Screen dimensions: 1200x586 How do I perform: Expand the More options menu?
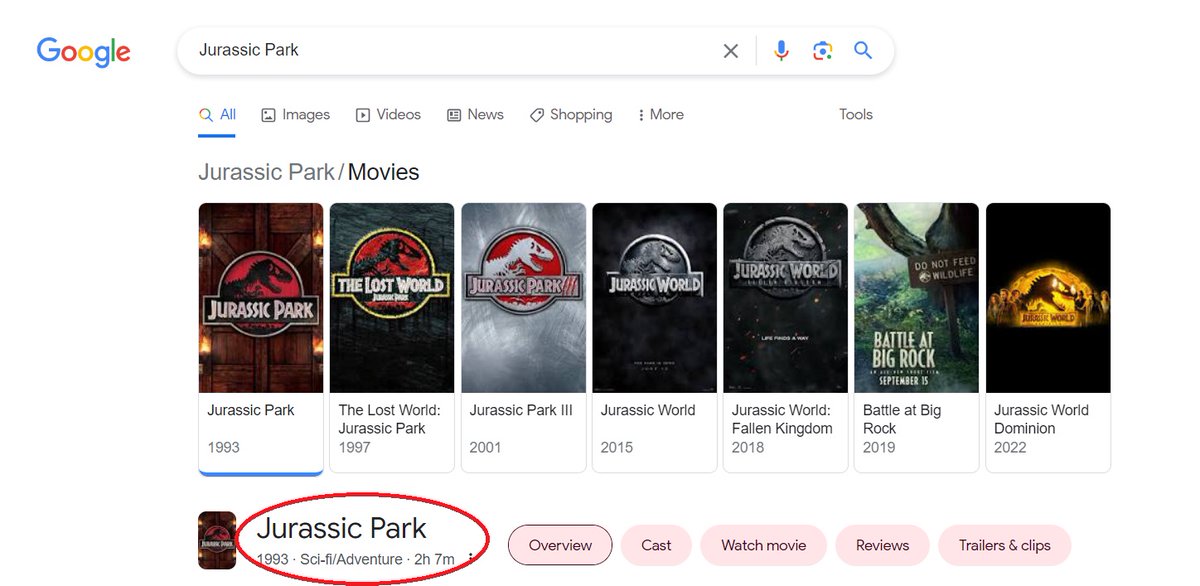(661, 115)
